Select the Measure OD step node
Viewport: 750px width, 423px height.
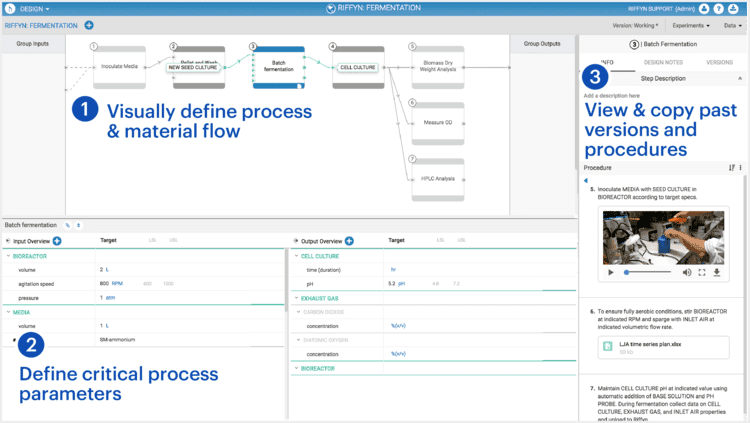[438, 123]
